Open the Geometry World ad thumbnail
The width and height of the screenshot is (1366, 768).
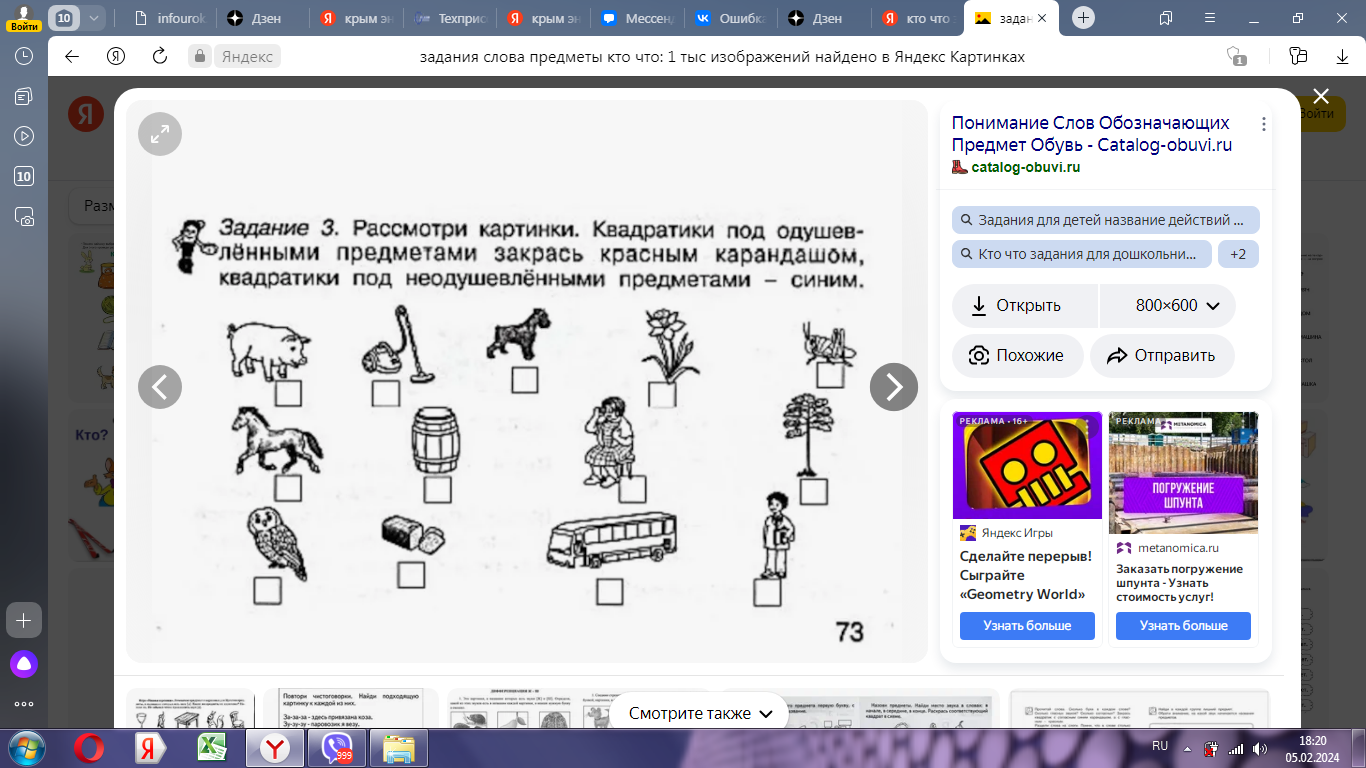coord(1027,466)
